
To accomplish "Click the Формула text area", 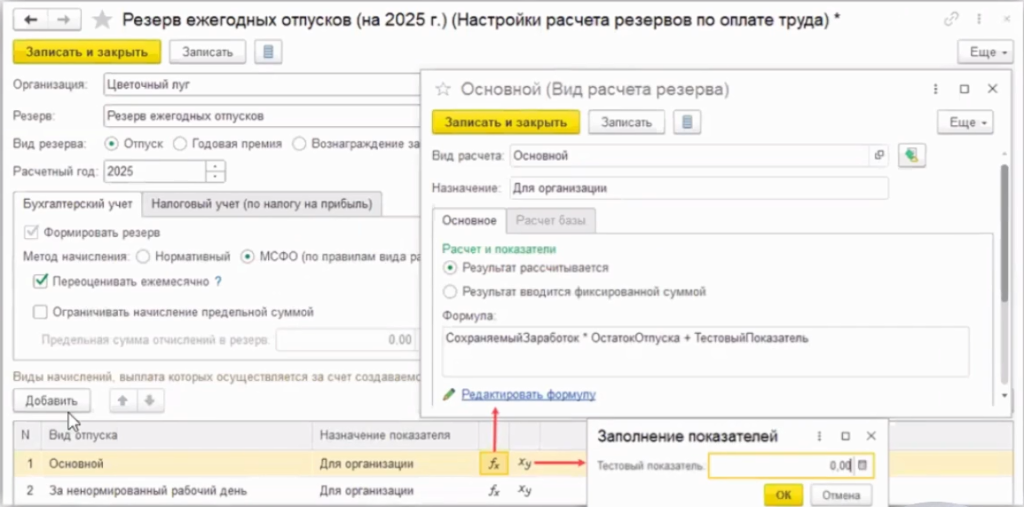I will tap(705, 352).
